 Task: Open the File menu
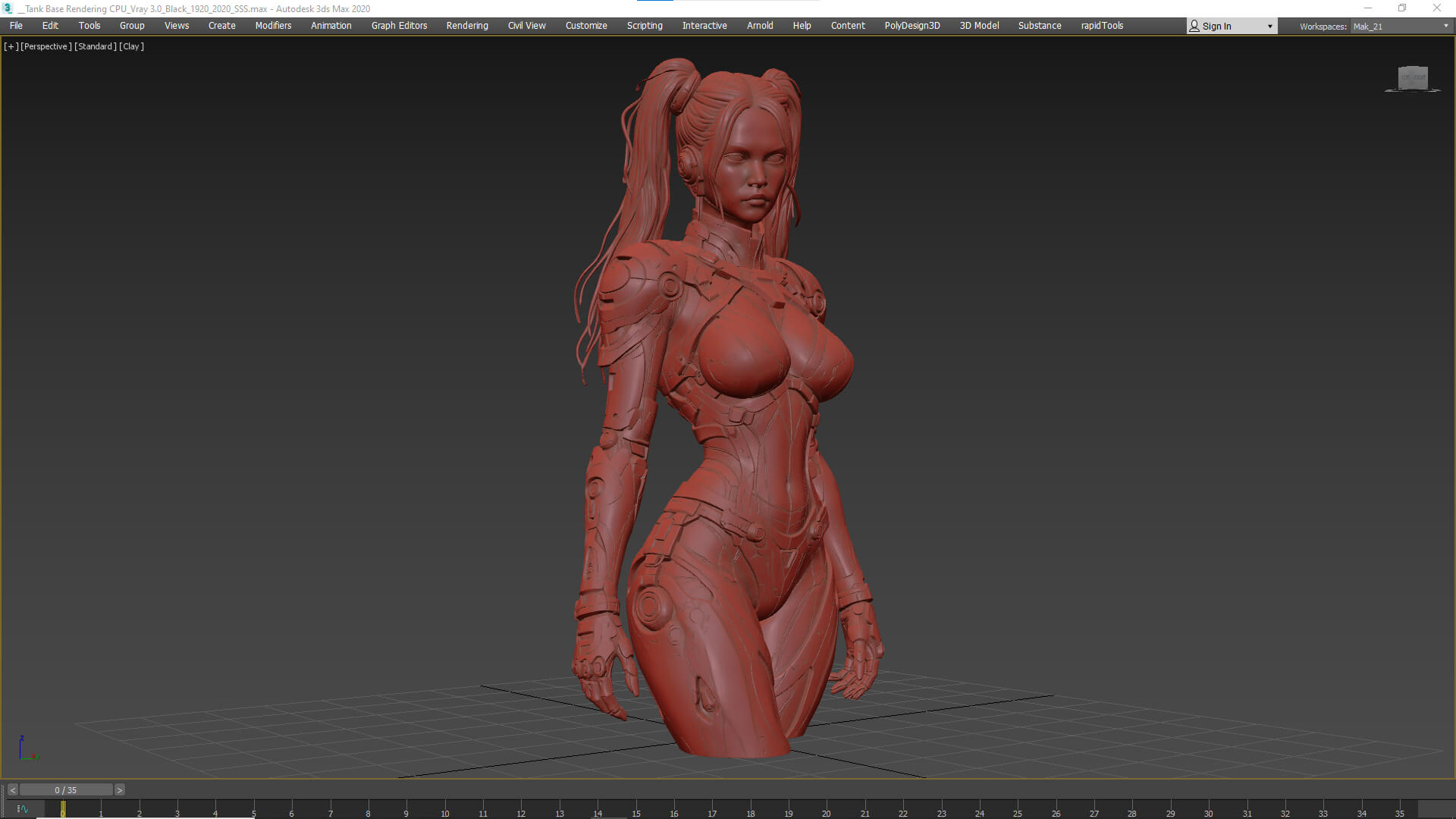(16, 26)
